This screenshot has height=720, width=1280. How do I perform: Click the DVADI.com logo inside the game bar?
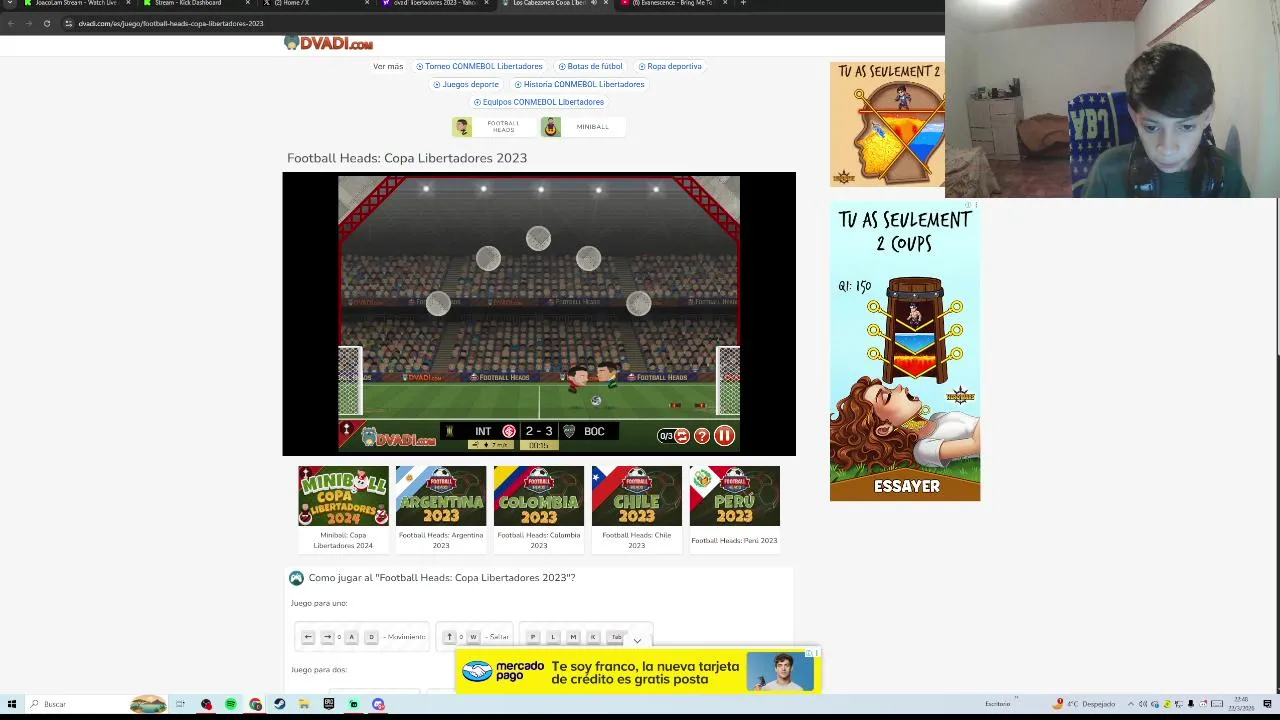coord(398,438)
